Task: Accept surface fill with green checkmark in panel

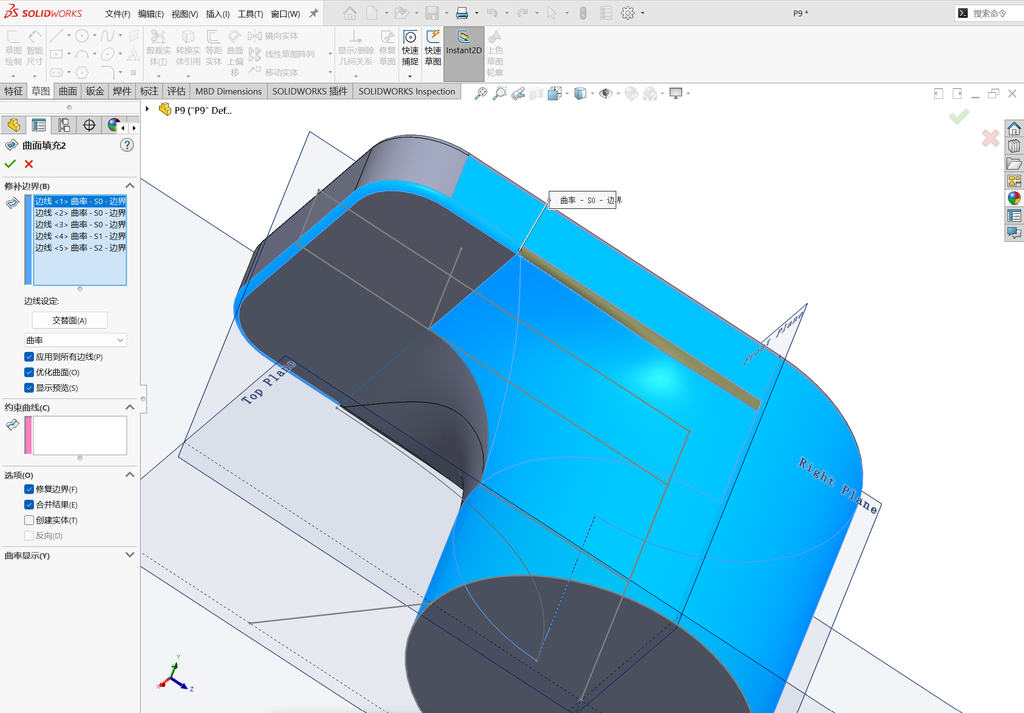Action: (10, 164)
